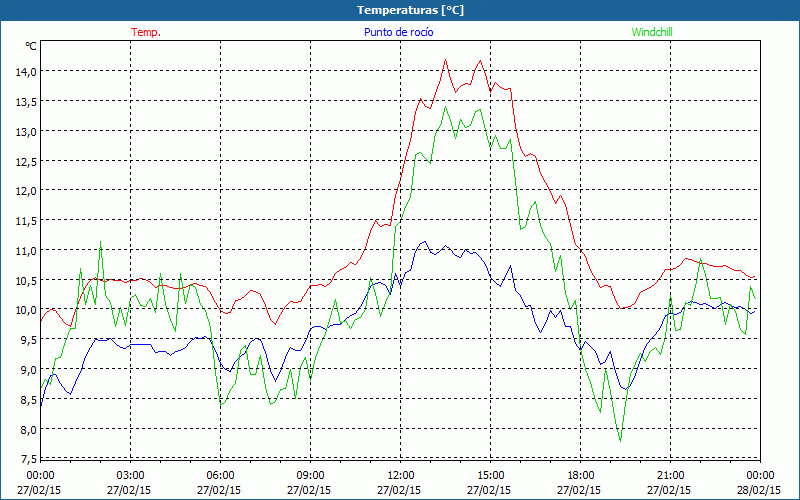Screen dimensions: 800x500
Task: Click the 13,5 y-axis value
Action: point(27,102)
